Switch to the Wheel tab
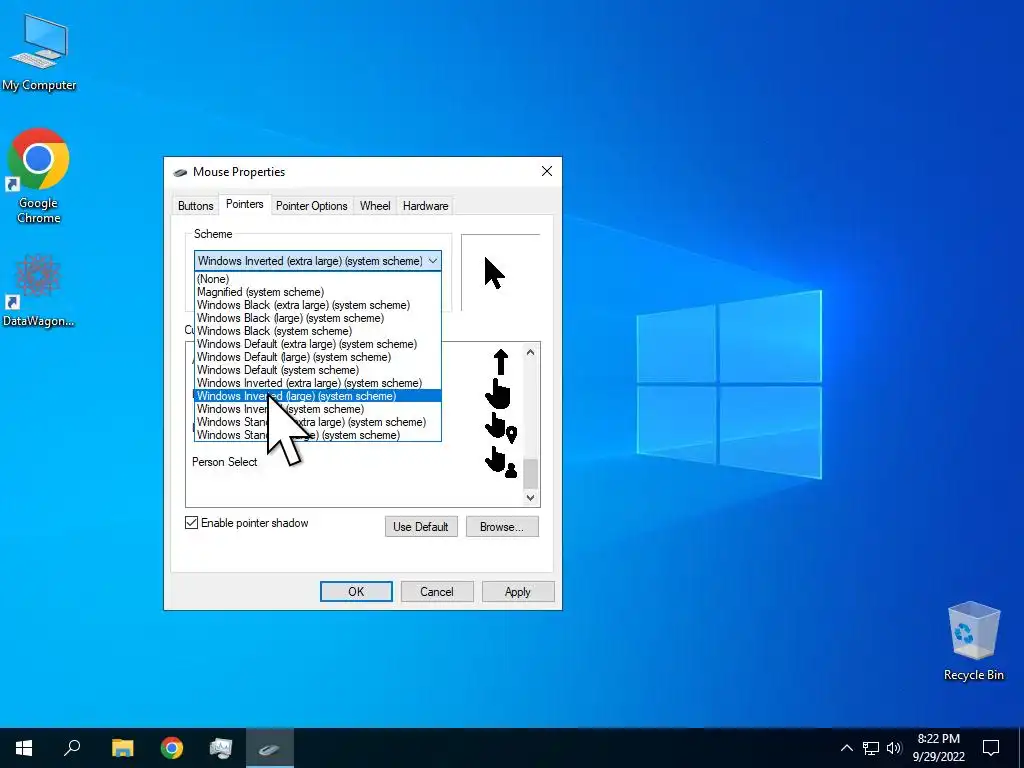This screenshot has width=1024, height=768. (375, 206)
